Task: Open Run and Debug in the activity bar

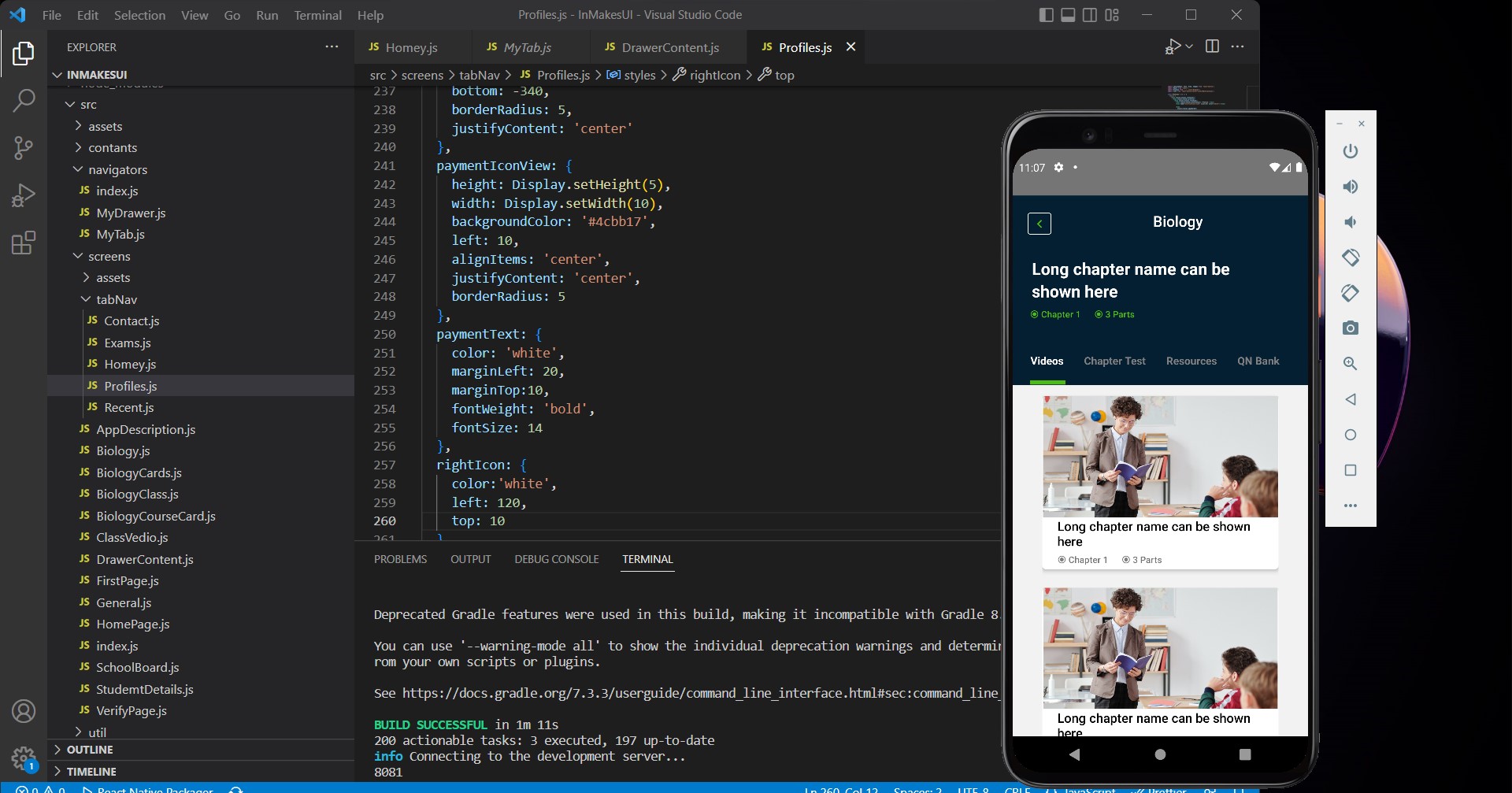Action: pos(24,195)
